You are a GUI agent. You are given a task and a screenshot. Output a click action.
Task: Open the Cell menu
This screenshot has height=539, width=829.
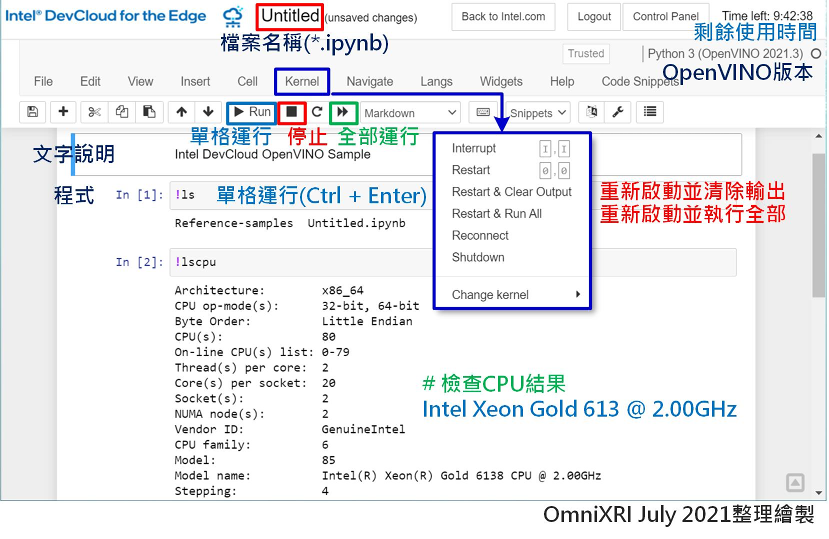[x=247, y=81]
